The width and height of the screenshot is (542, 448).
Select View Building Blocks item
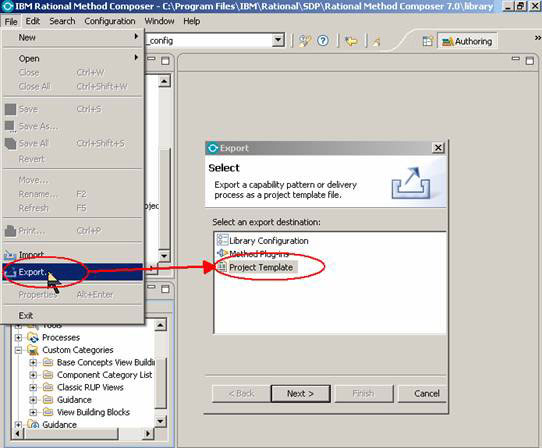point(93,412)
